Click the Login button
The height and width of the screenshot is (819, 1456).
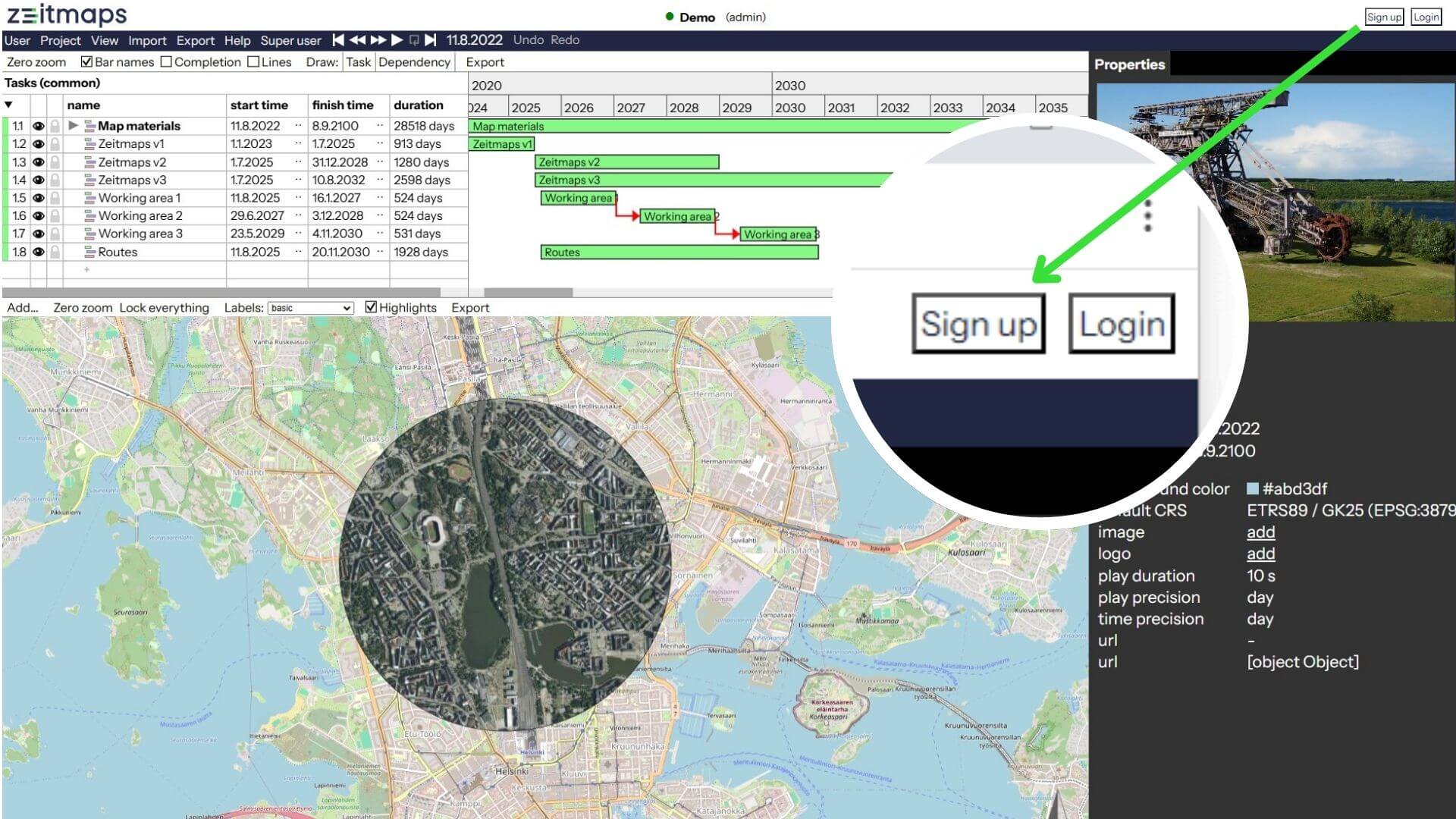1426,17
